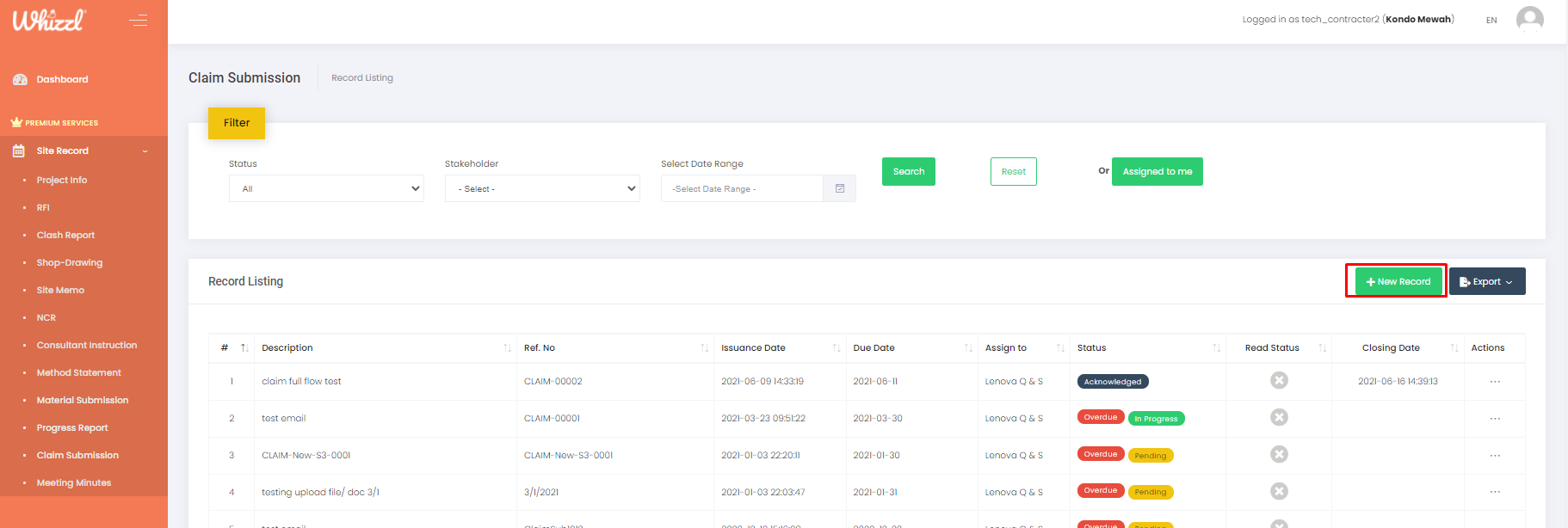
Task: Click the hamburger menu icon beside Whizzl logo
Action: click(139, 20)
